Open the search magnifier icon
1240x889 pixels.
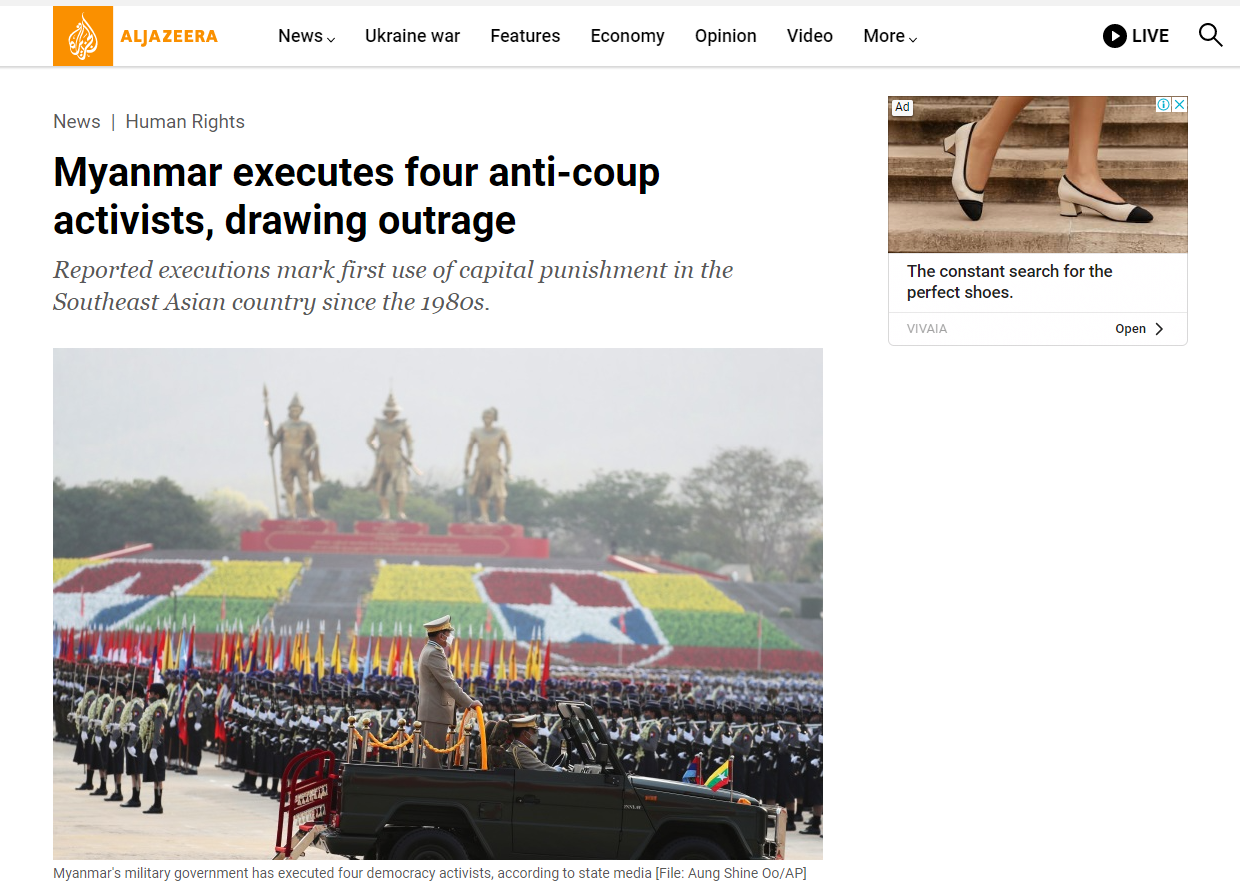1210,36
